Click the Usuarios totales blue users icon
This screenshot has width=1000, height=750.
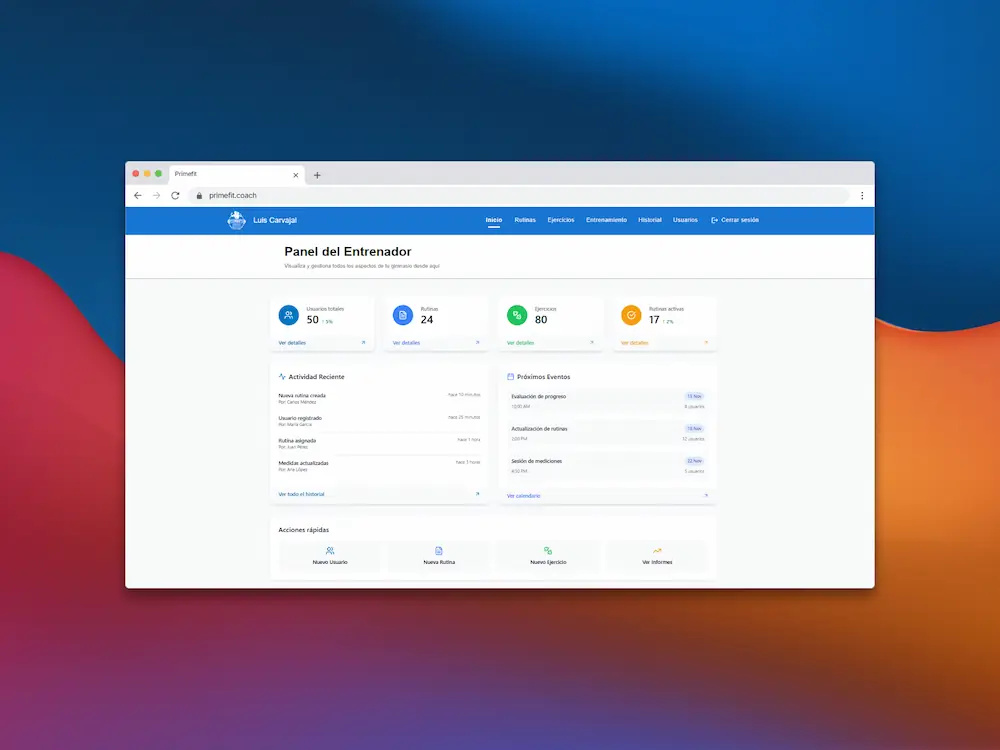point(288,315)
